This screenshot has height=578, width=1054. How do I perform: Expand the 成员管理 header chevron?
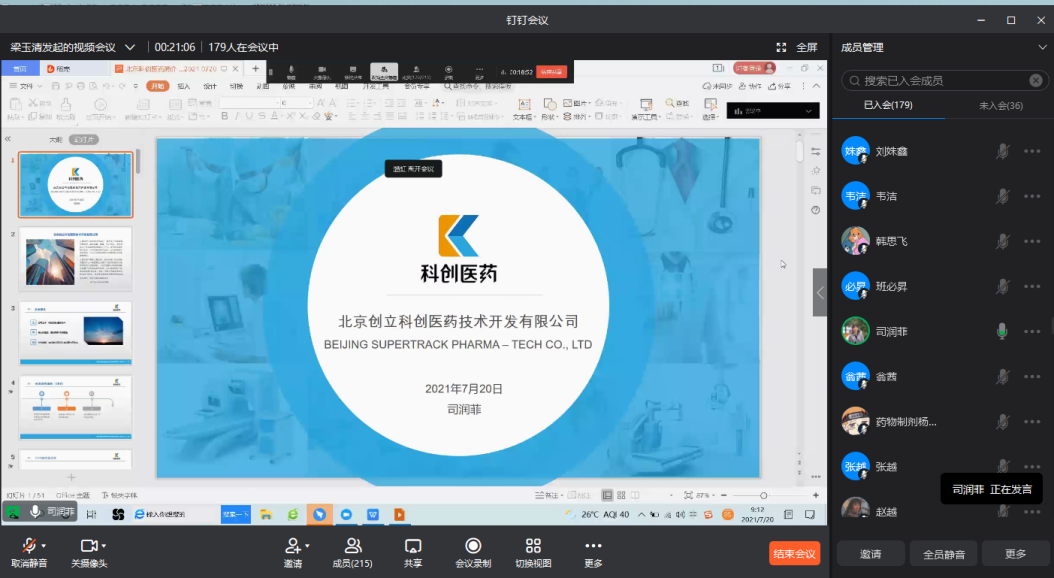tap(1042, 47)
